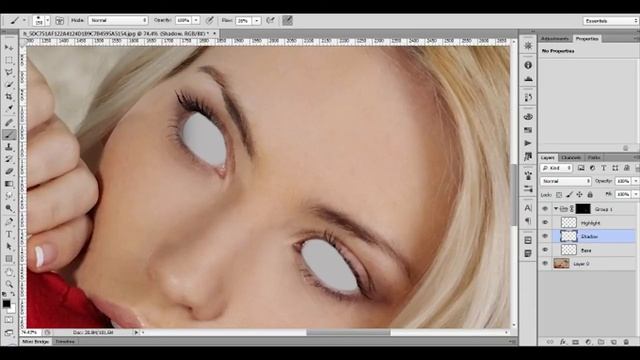This screenshot has width=640, height=360.
Task: Open the Essentials workspace dropdown
Action: pos(610,20)
